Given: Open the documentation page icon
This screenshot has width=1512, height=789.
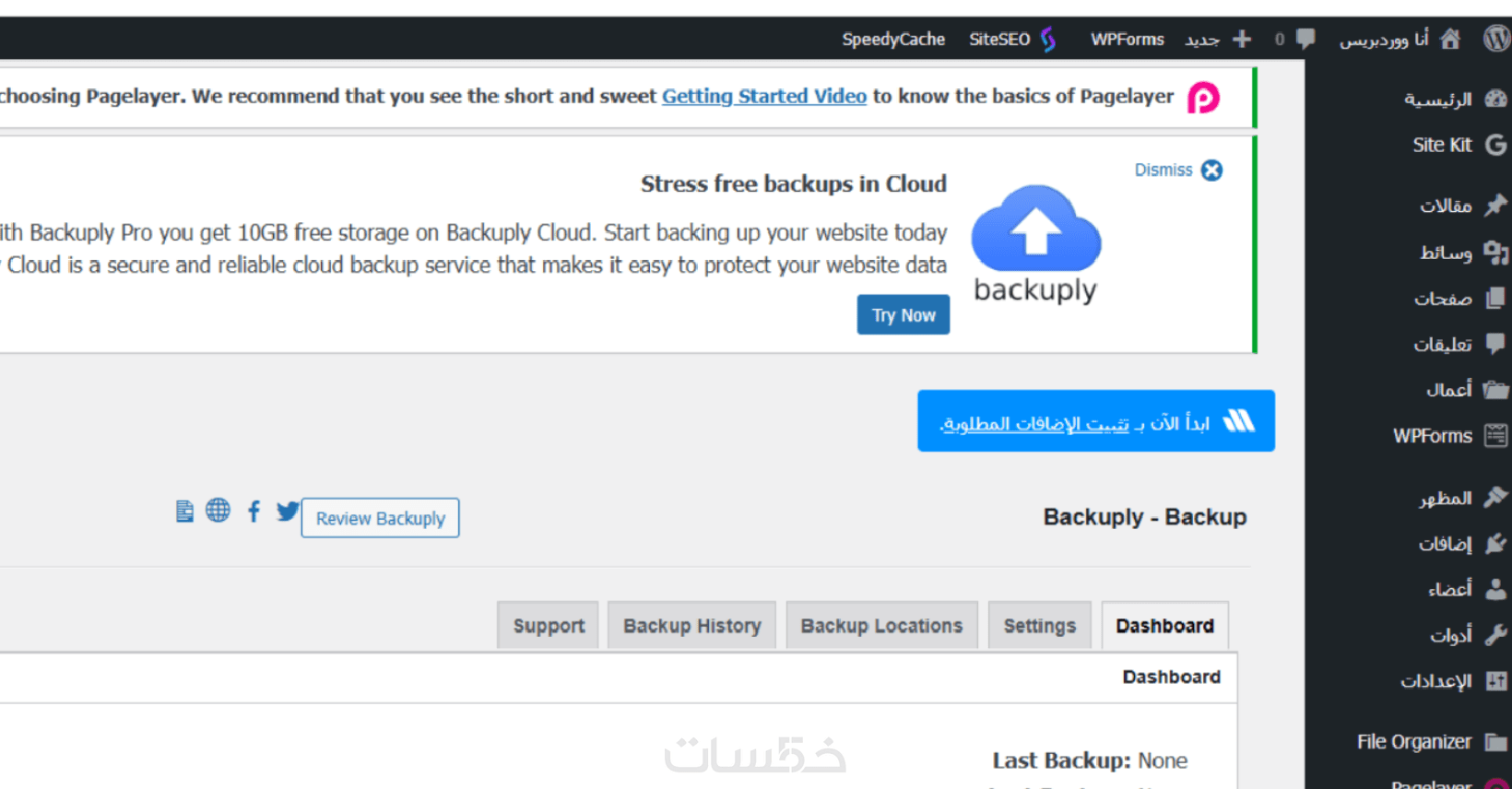Looking at the screenshot, I should pyautogui.click(x=184, y=512).
